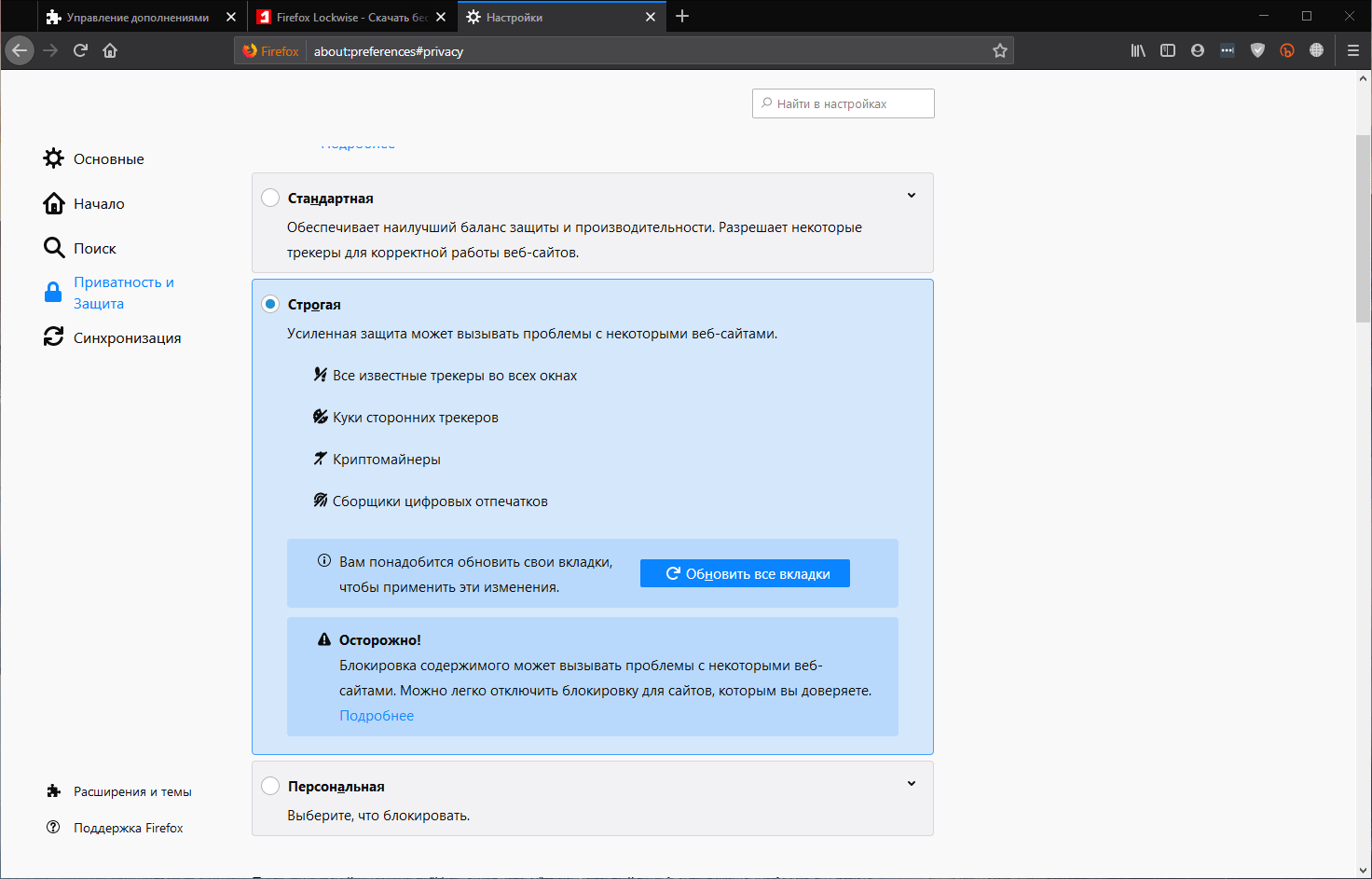
Task: Click the Home button in toolbar
Action: pos(110,50)
